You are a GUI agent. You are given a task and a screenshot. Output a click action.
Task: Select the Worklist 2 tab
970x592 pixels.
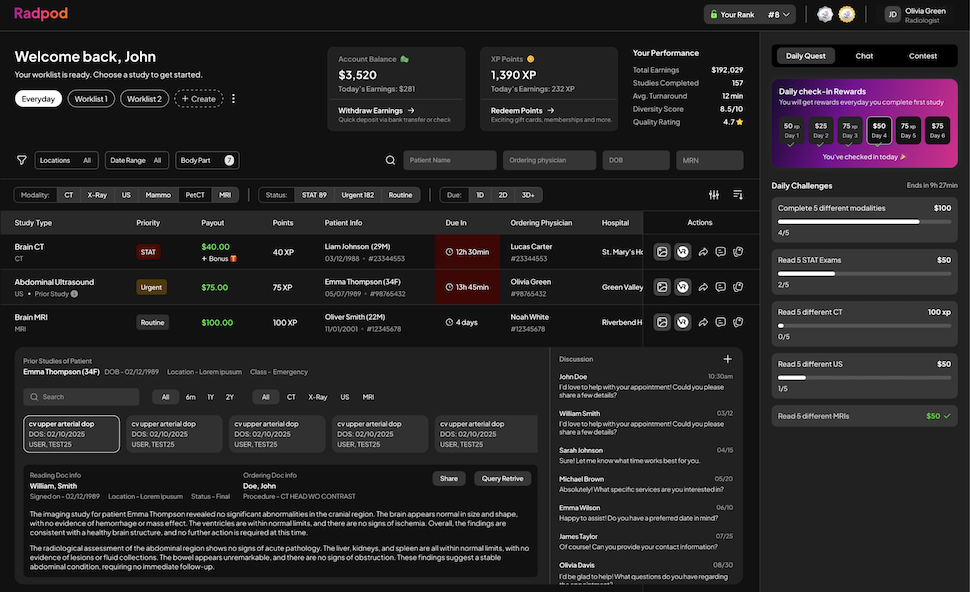pyautogui.click(x=144, y=99)
